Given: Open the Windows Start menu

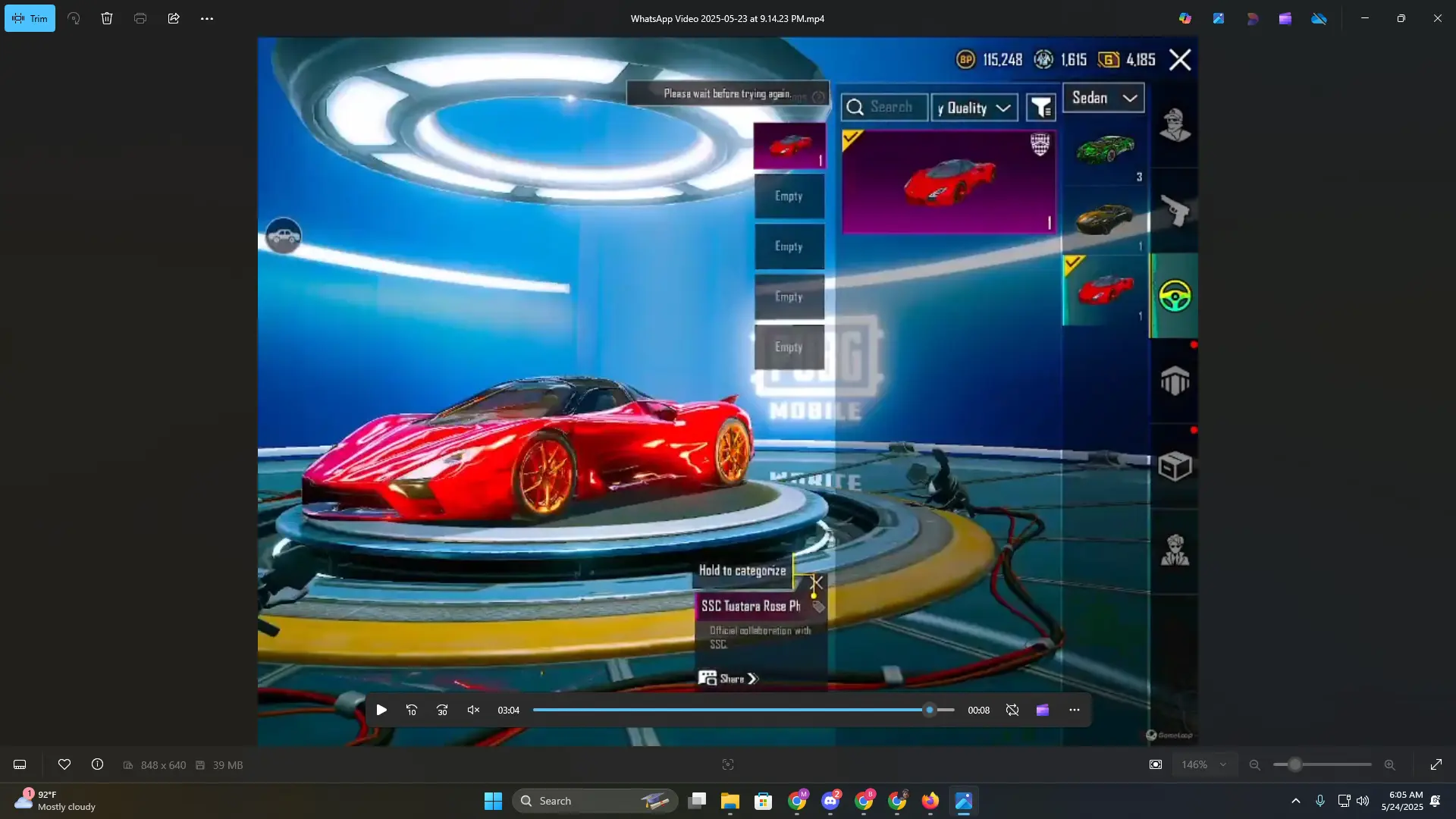Looking at the screenshot, I should click(493, 801).
